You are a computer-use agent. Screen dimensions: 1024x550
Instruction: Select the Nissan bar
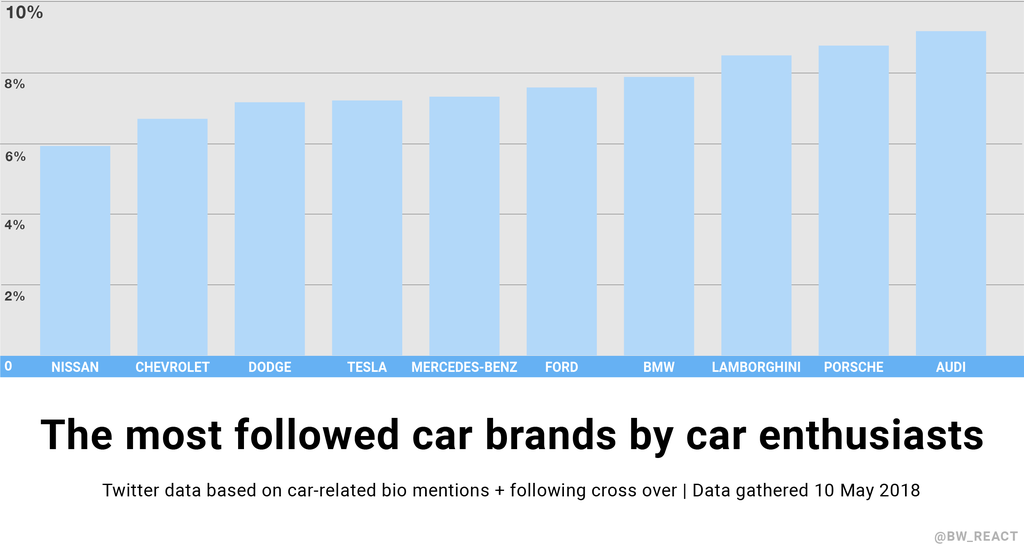tap(75, 250)
